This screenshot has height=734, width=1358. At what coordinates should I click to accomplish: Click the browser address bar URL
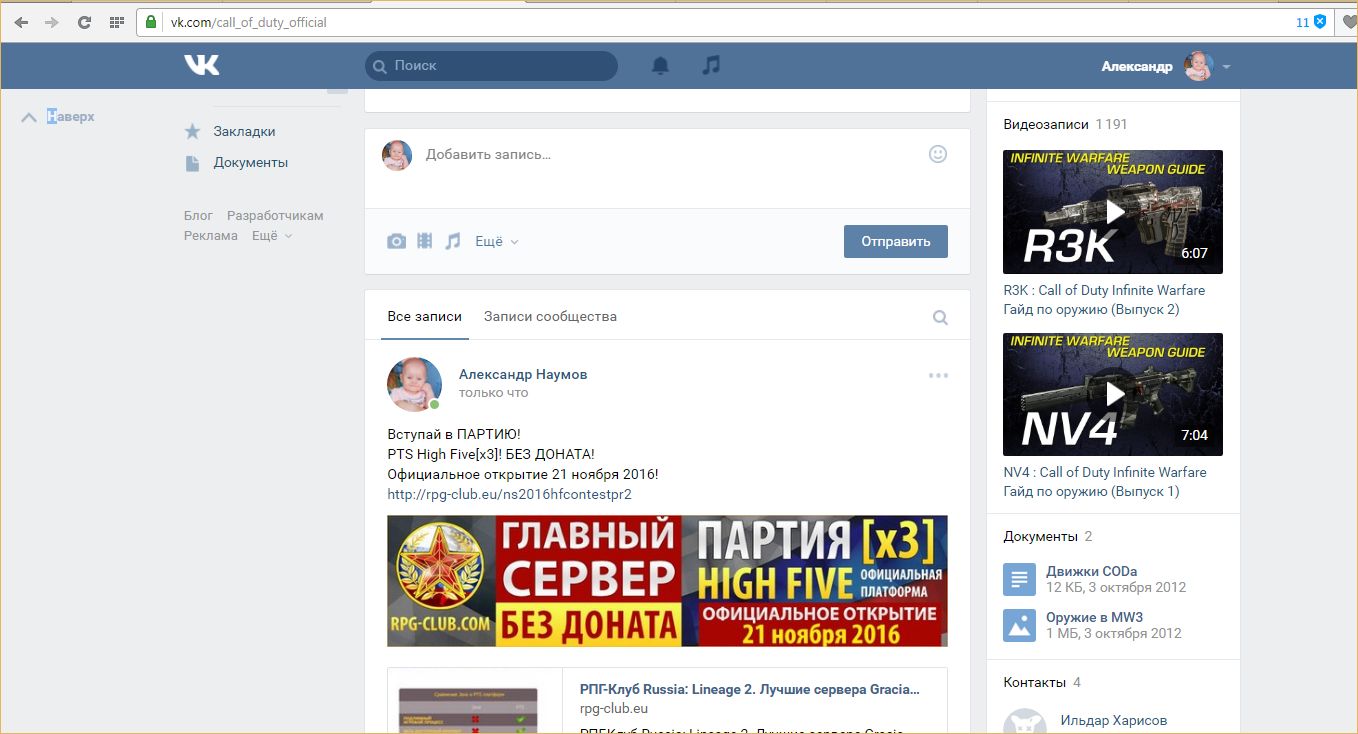[x=249, y=22]
